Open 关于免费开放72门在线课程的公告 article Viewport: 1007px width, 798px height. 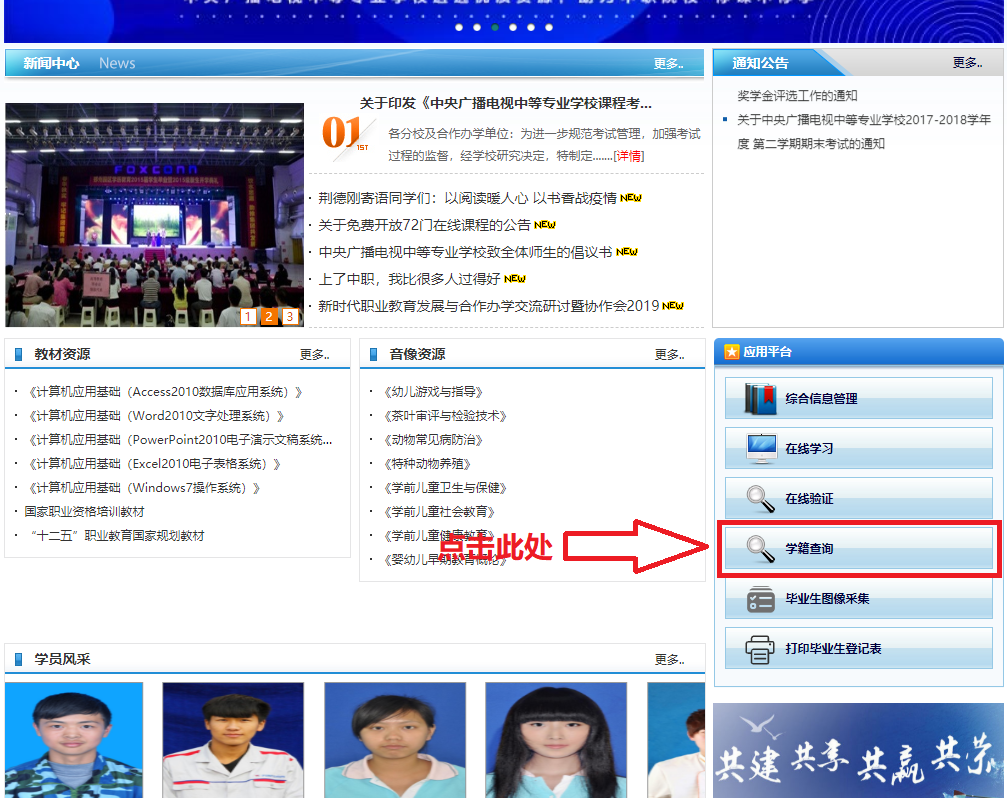pyautogui.click(x=424, y=225)
